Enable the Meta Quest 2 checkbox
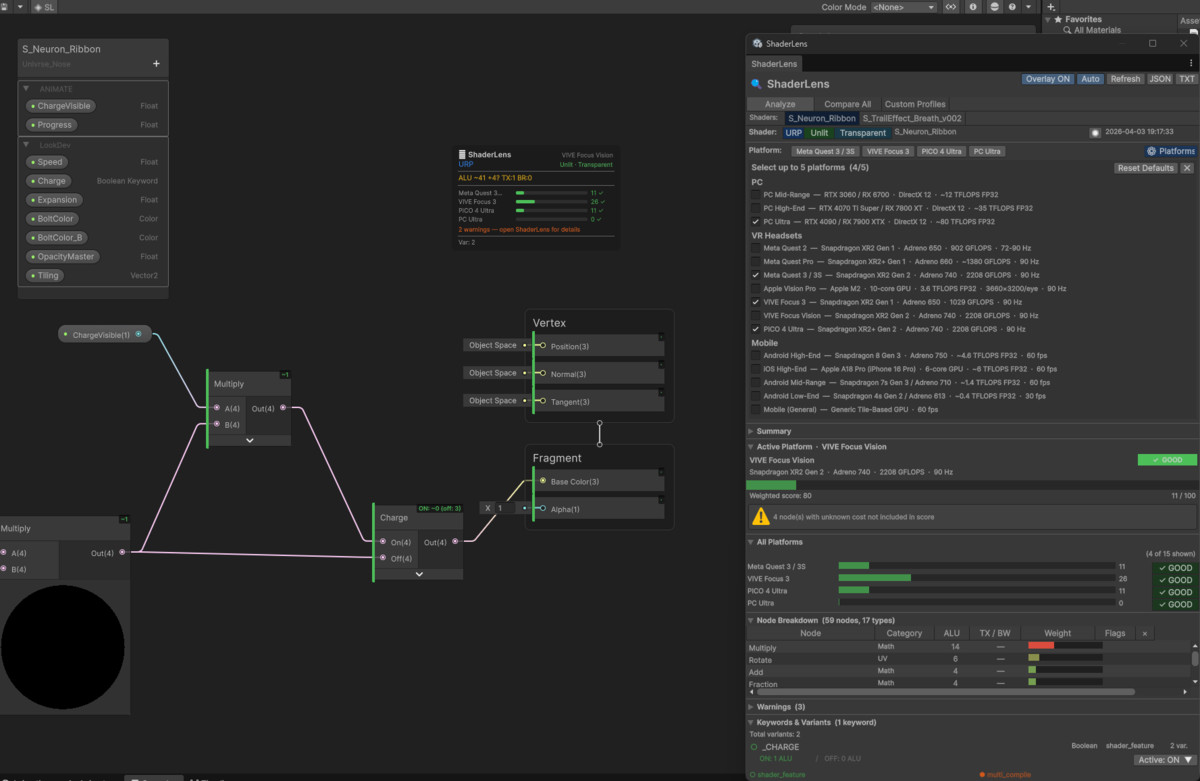 pos(756,248)
